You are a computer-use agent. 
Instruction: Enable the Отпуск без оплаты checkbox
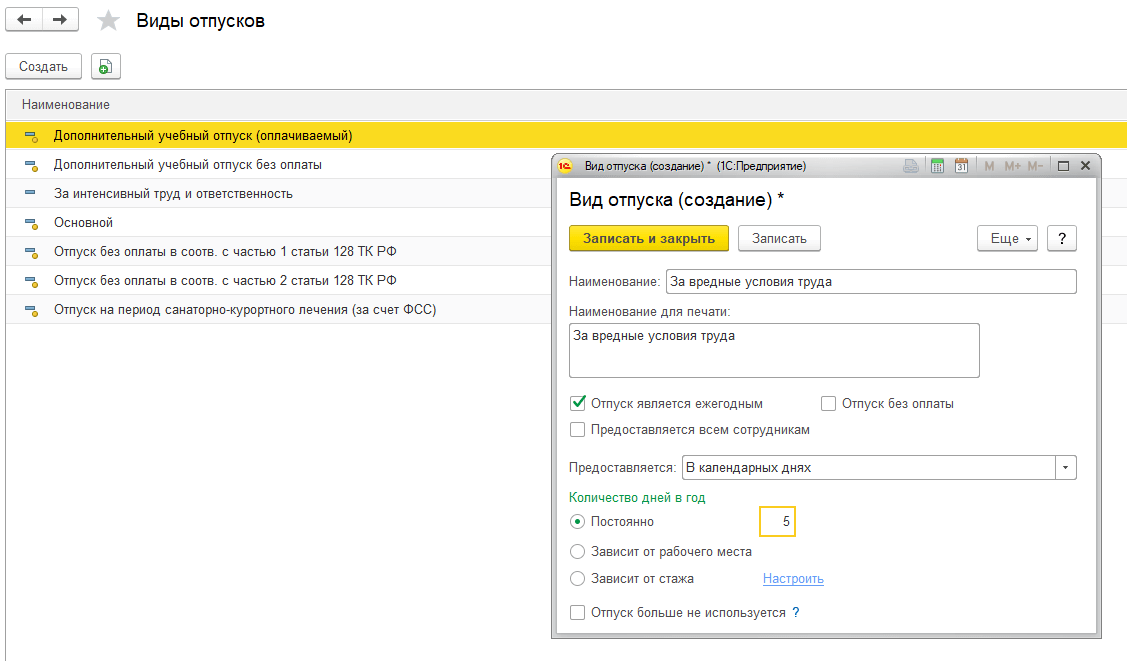coord(828,404)
